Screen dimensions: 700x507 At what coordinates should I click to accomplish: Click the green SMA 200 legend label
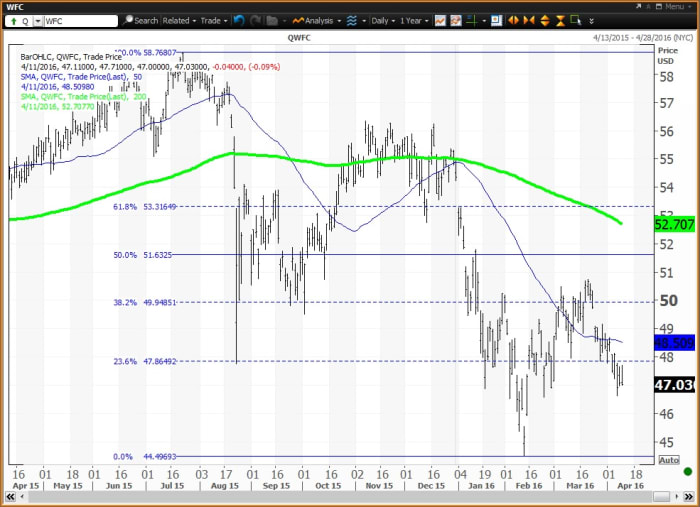point(83,96)
